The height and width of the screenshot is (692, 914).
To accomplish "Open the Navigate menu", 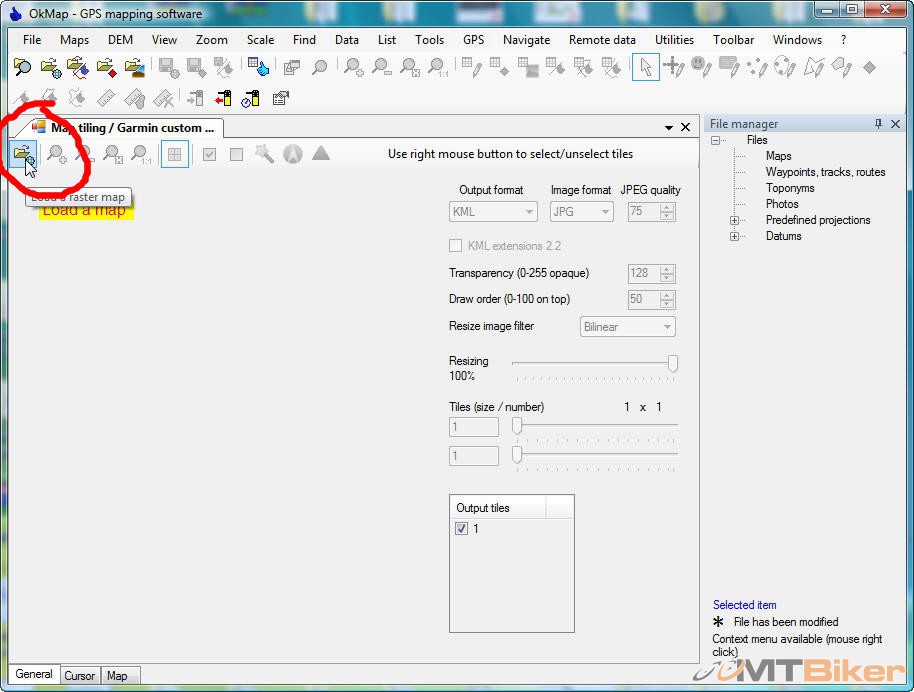I will point(526,40).
